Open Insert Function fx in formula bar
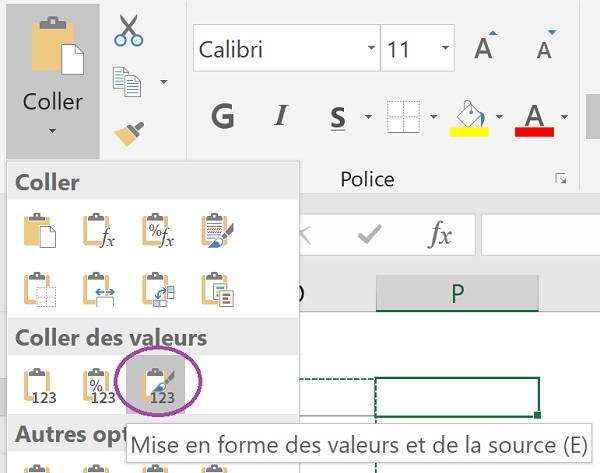Viewport: 600px width, 473px height. tap(440, 233)
